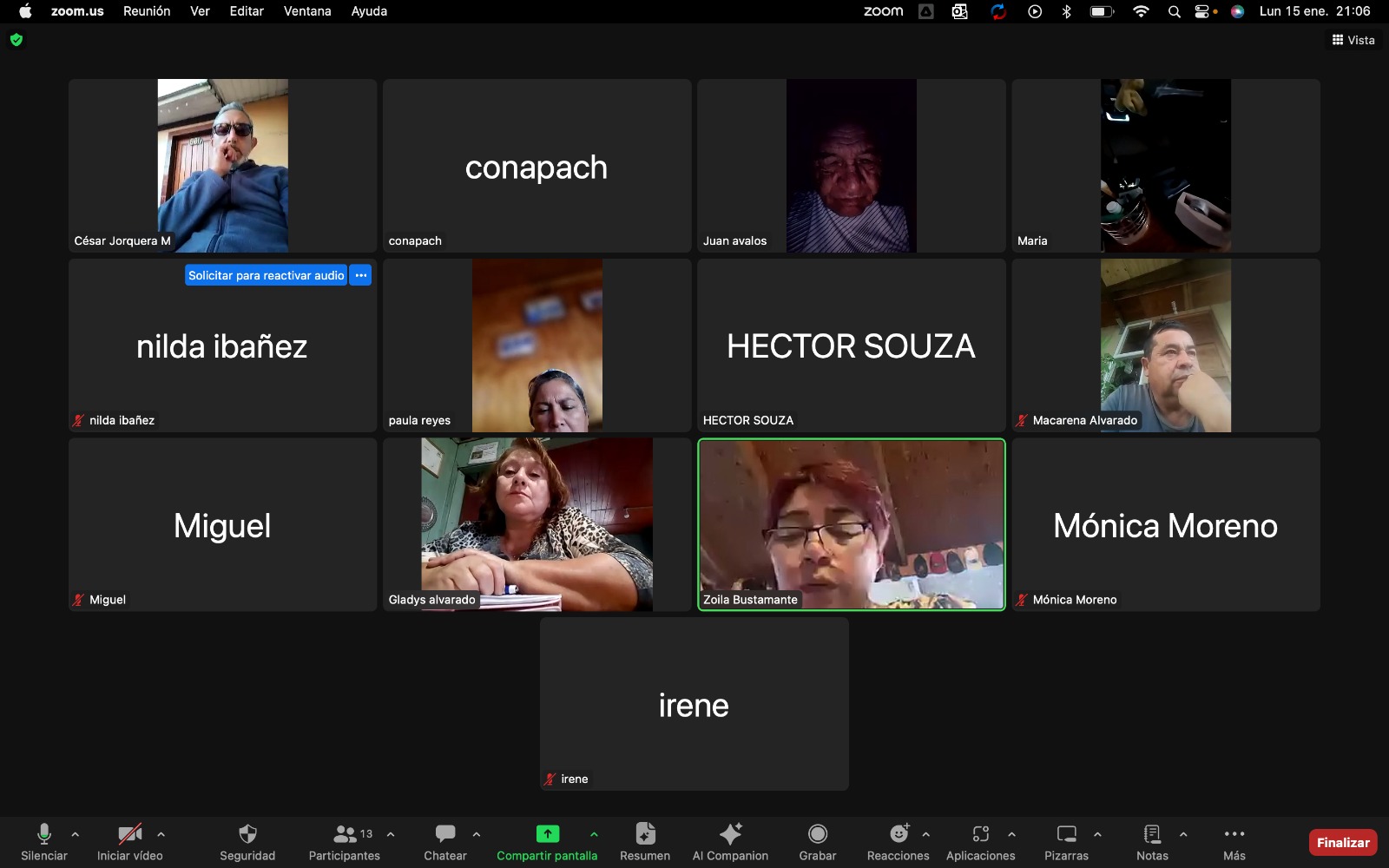Expand share options arrow beside Compartir pantalla
The height and width of the screenshot is (868, 1389).
[x=594, y=834]
